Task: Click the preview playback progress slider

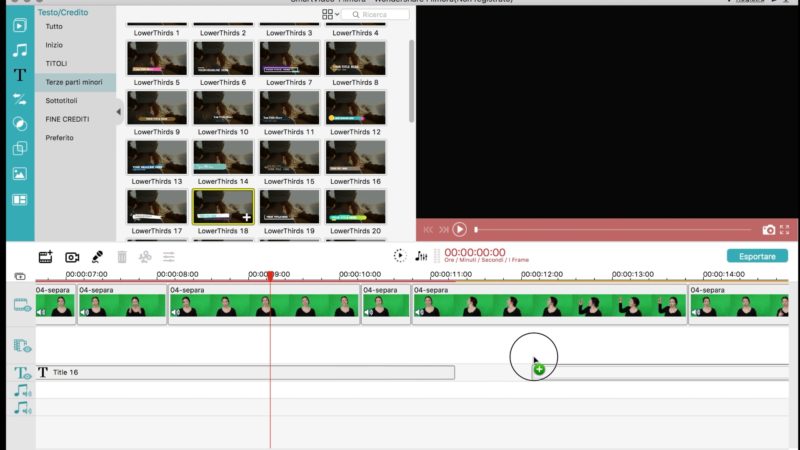Action: (x=610, y=230)
